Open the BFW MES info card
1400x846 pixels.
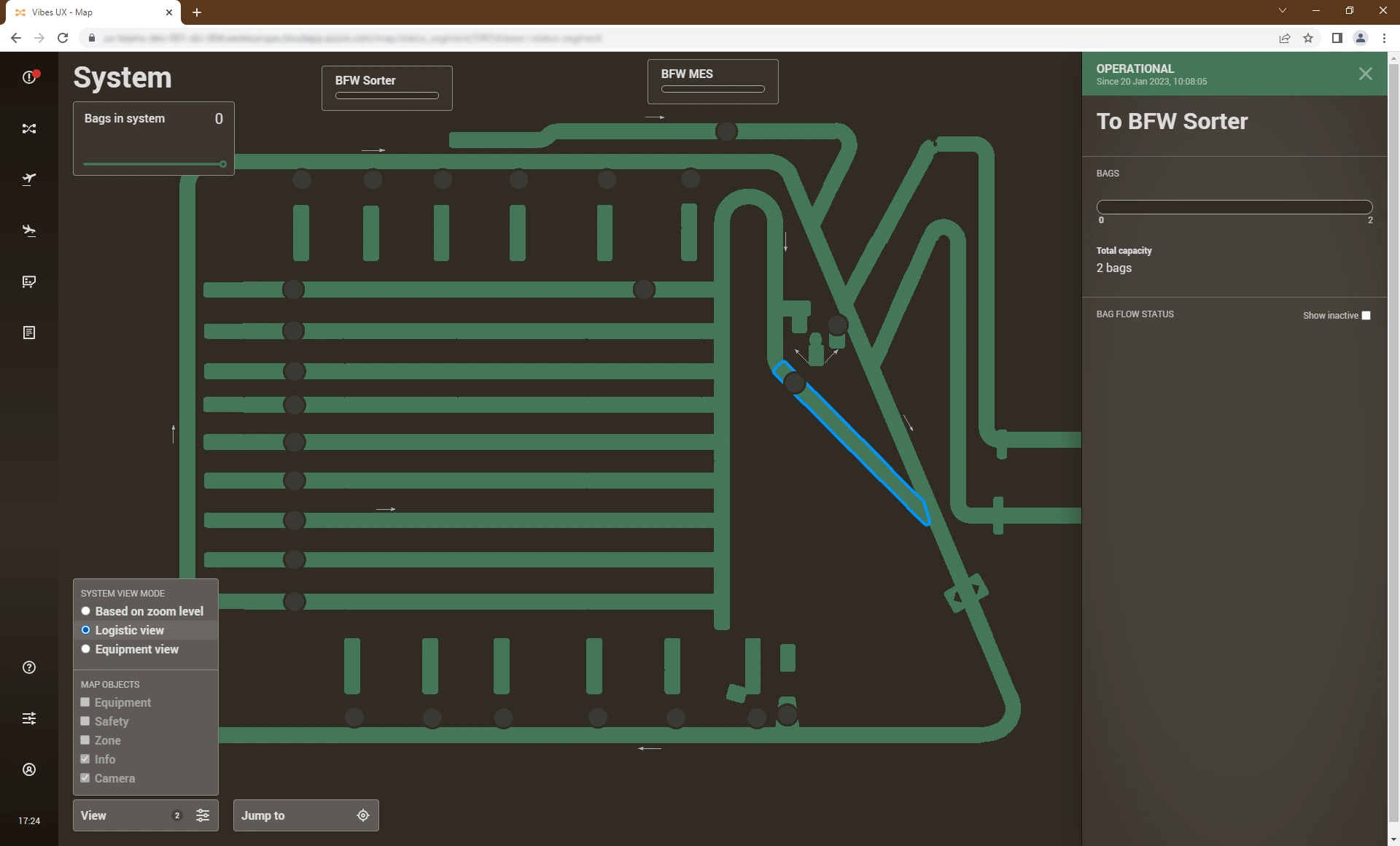pyautogui.click(x=713, y=82)
